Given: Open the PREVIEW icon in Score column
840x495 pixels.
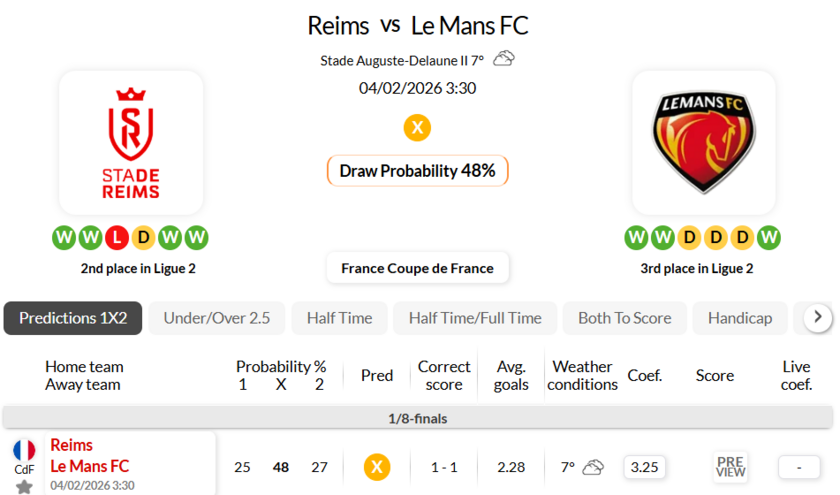Looking at the screenshot, I should point(731,467).
